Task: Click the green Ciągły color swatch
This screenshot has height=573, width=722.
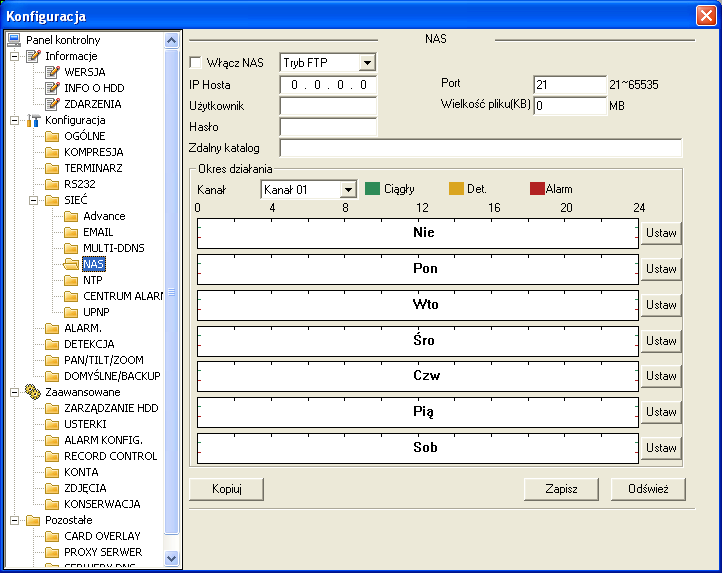Action: pyautogui.click(x=372, y=189)
